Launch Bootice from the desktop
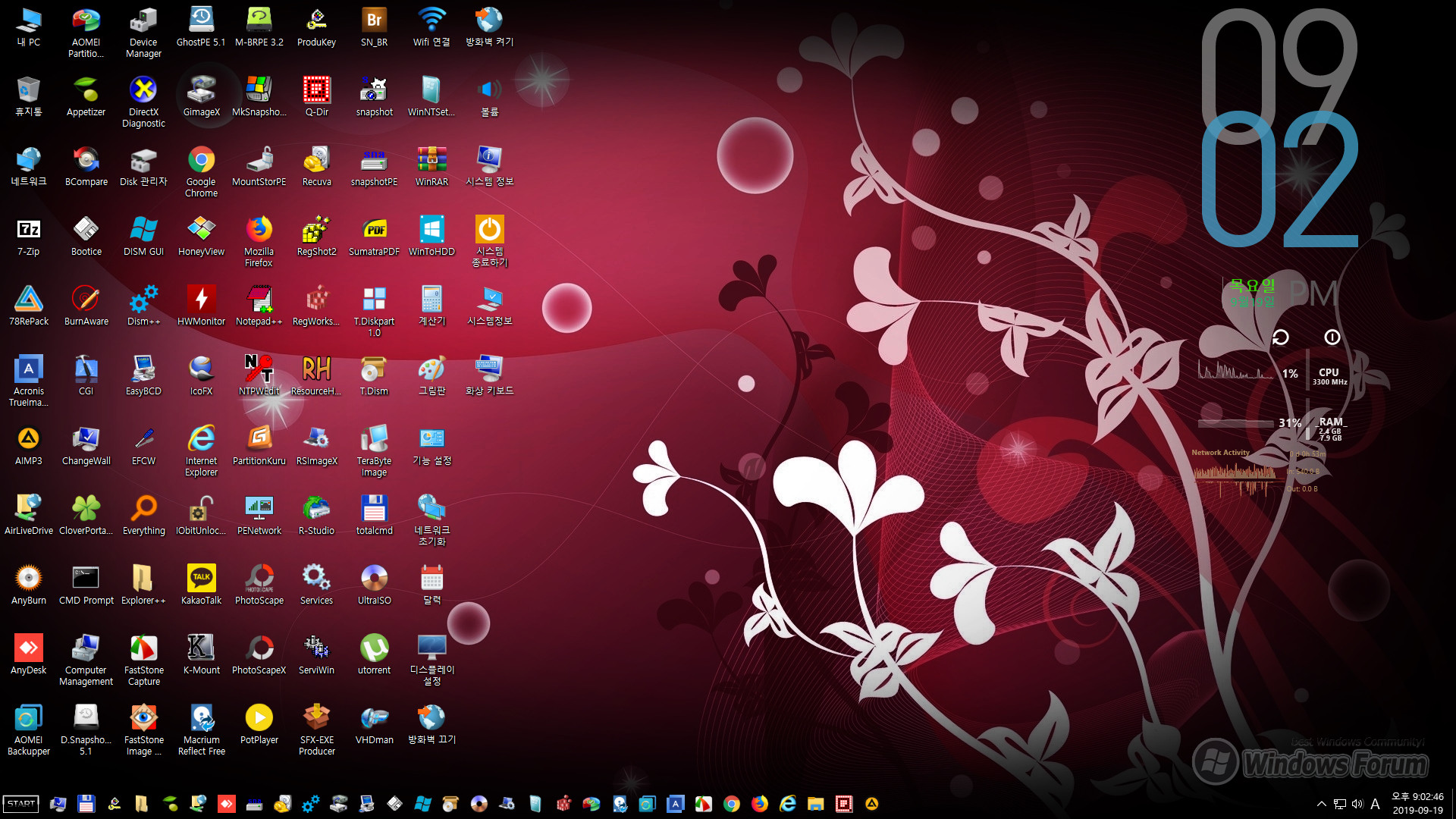The image size is (1456, 819). (86, 236)
